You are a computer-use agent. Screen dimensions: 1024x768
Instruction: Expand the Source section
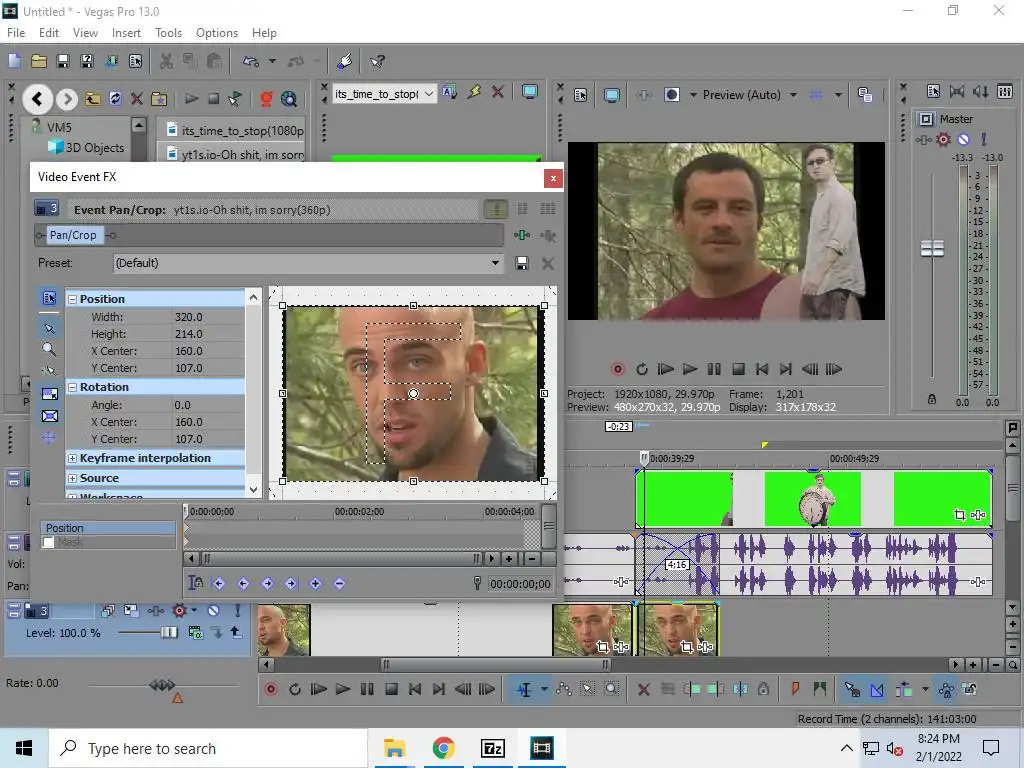72,478
